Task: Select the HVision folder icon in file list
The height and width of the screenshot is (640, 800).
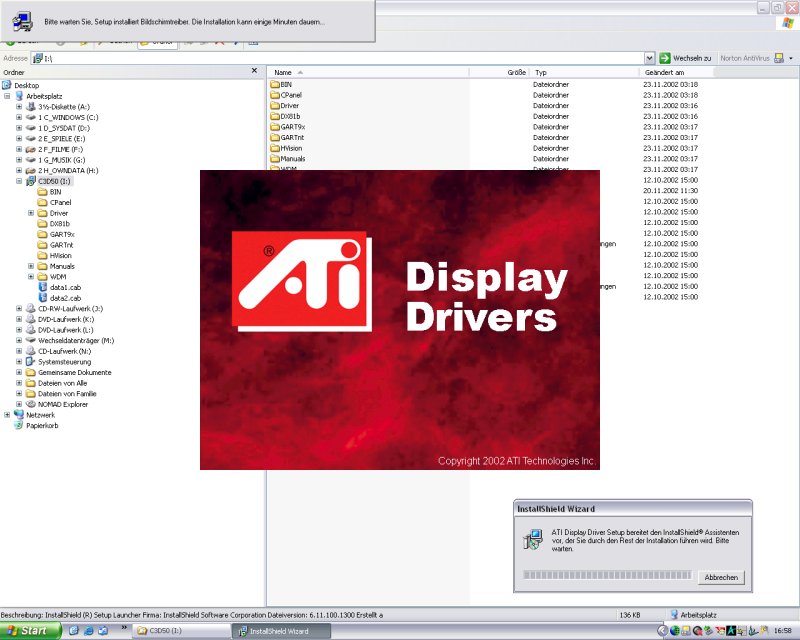Action: (275, 148)
